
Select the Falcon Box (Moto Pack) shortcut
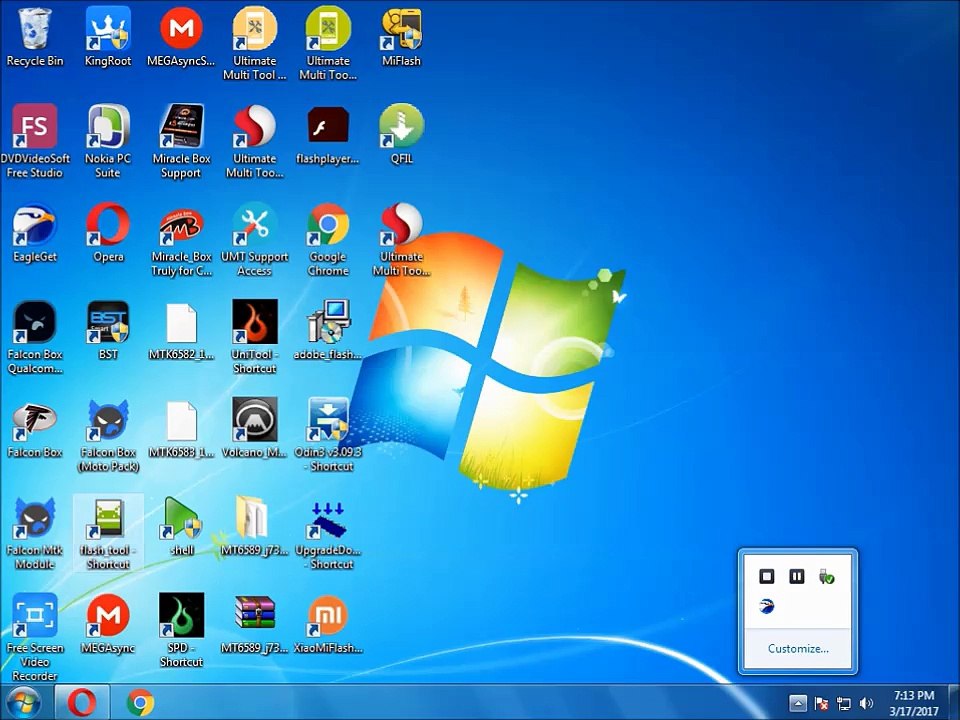click(108, 436)
